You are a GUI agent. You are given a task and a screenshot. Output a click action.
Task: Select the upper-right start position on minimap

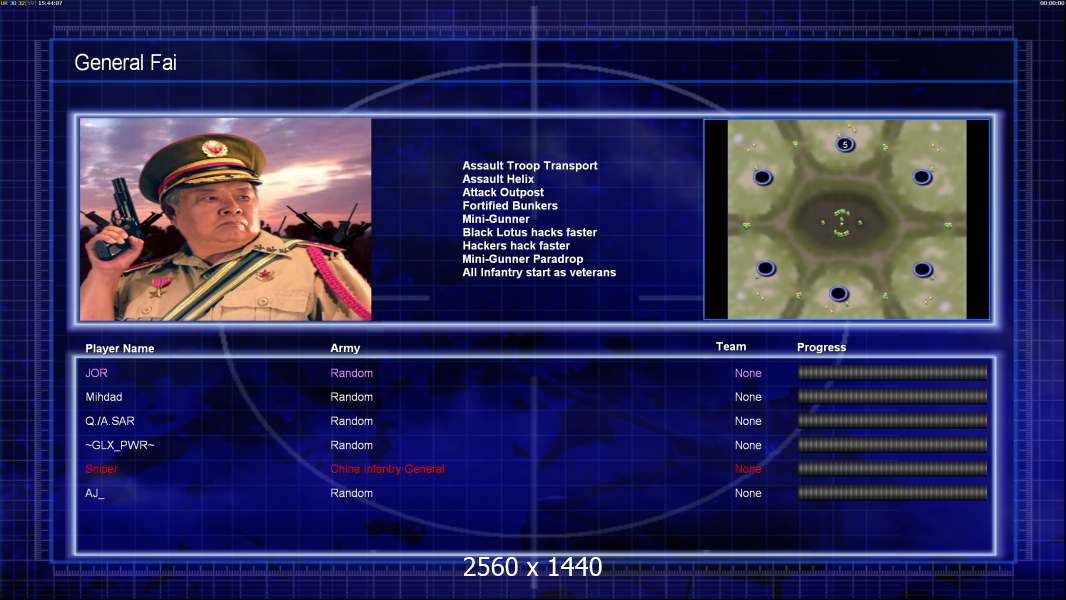point(922,177)
